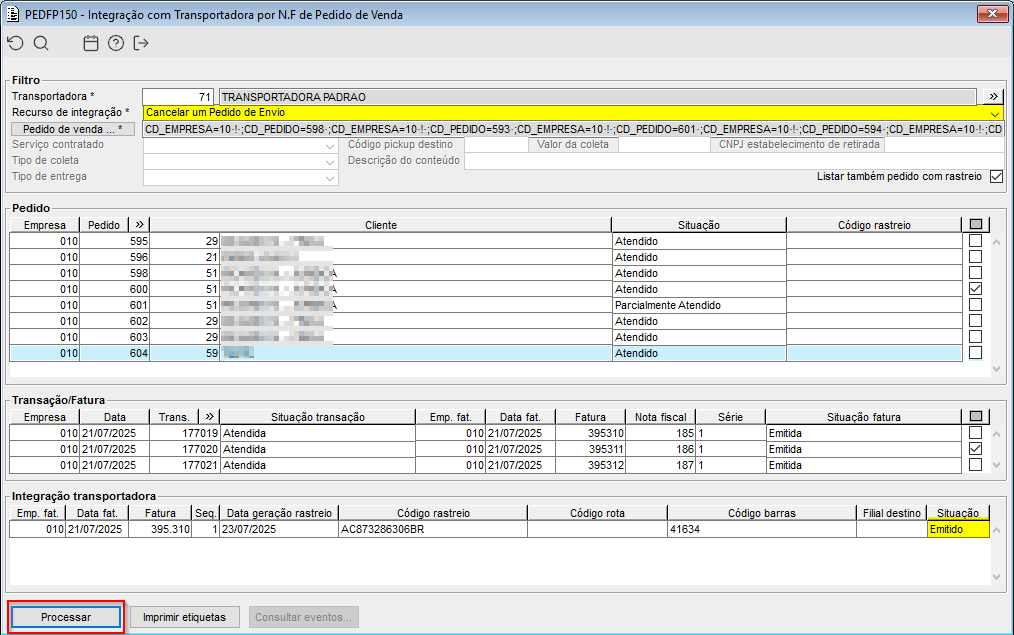Click the Processar button
Image resolution: width=1014 pixels, height=635 pixels.
66,617
